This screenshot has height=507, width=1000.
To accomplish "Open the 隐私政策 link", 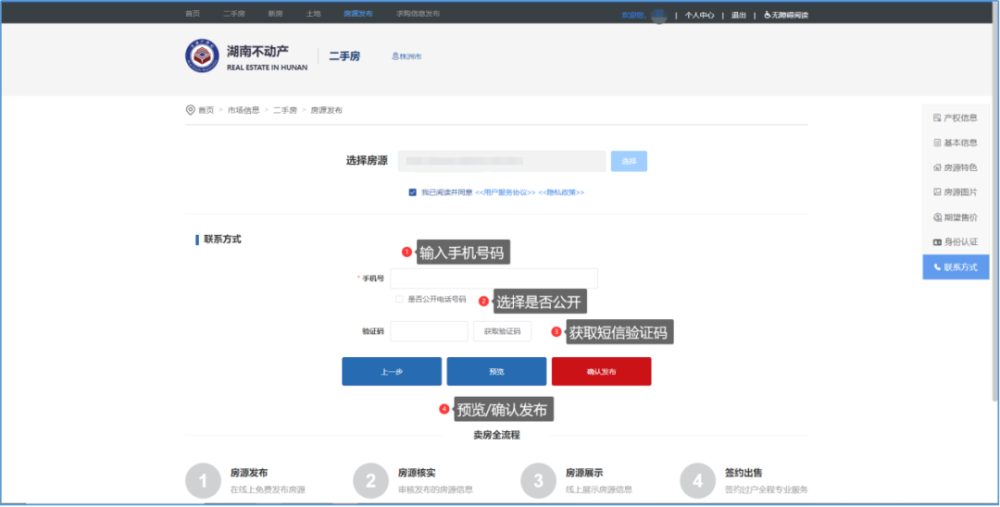I will (x=561, y=193).
